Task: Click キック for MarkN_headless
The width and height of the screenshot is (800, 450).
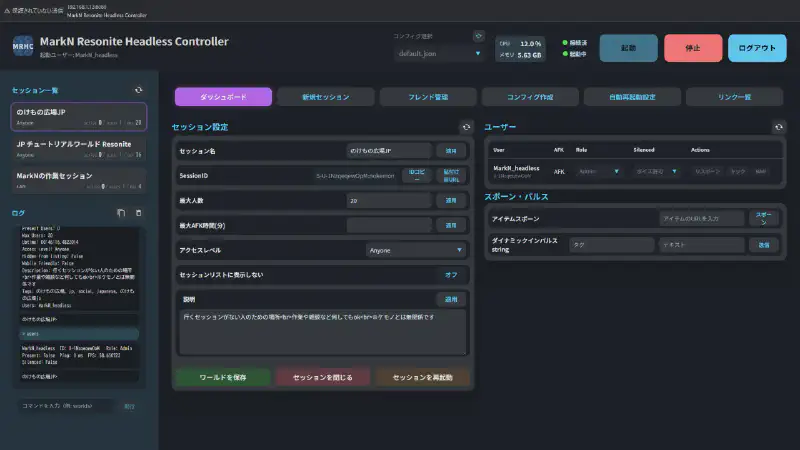Action: click(737, 171)
